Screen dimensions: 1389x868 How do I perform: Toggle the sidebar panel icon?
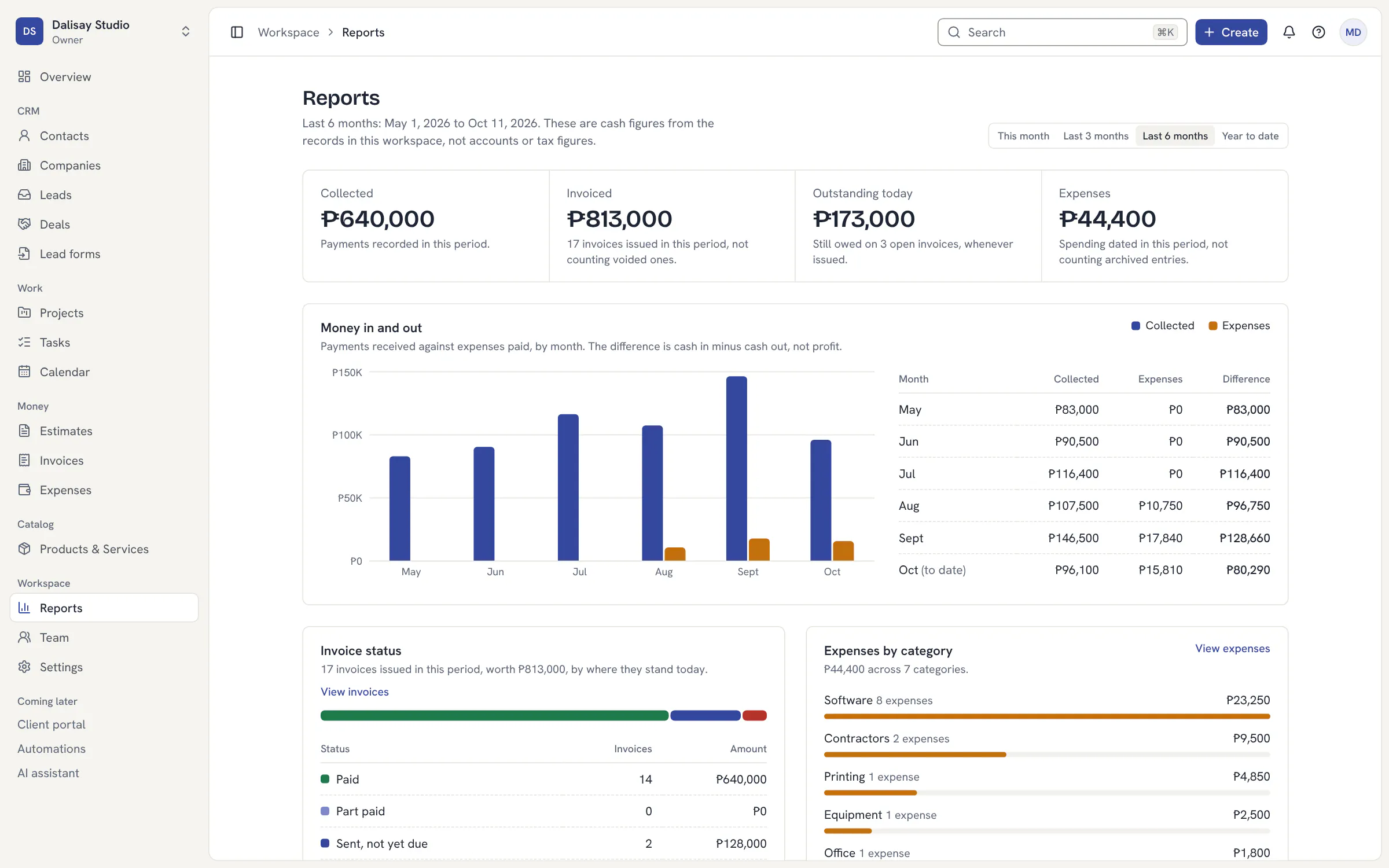[x=237, y=32]
